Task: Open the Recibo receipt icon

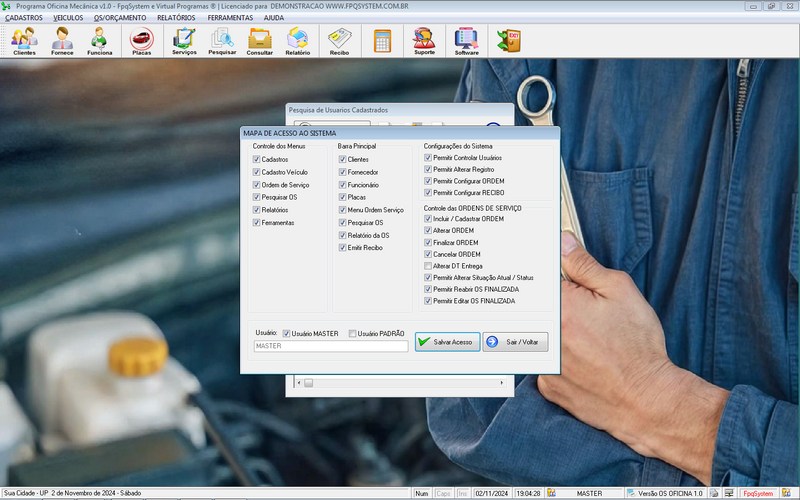Action: 339,40
